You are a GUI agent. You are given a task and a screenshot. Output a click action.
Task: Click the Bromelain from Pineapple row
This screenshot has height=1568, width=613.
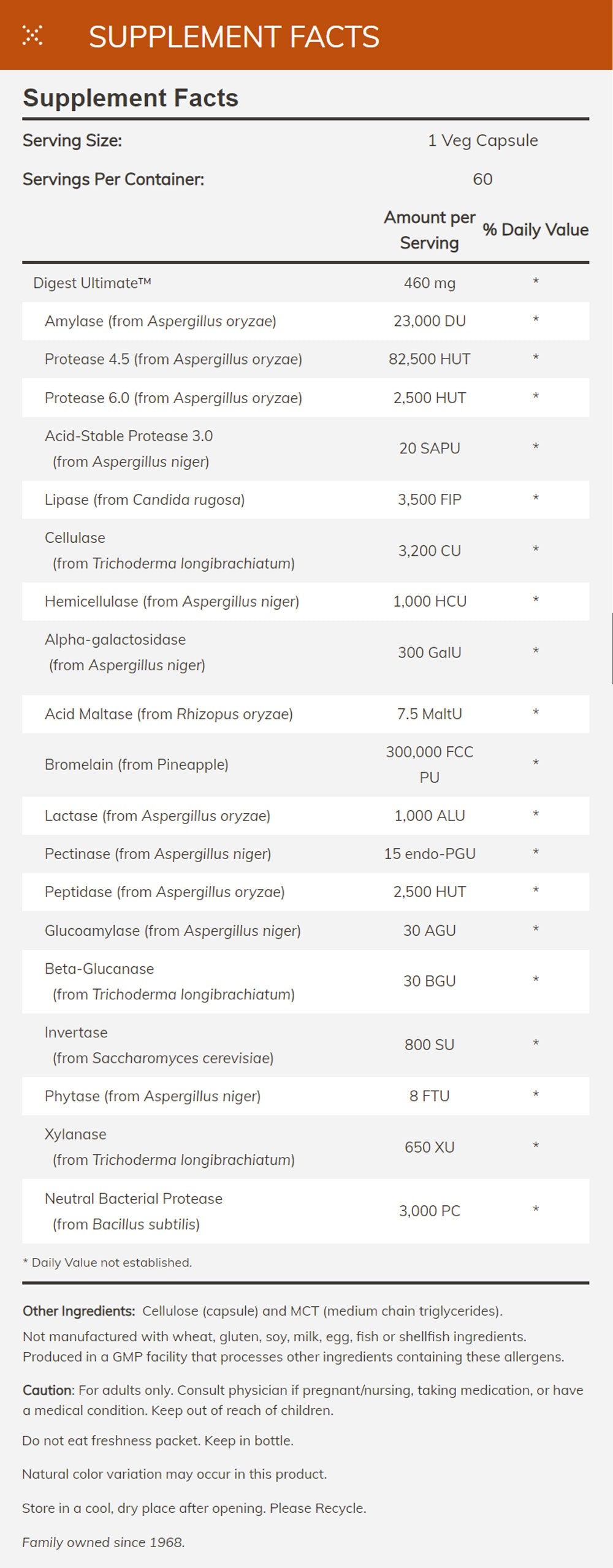click(137, 764)
